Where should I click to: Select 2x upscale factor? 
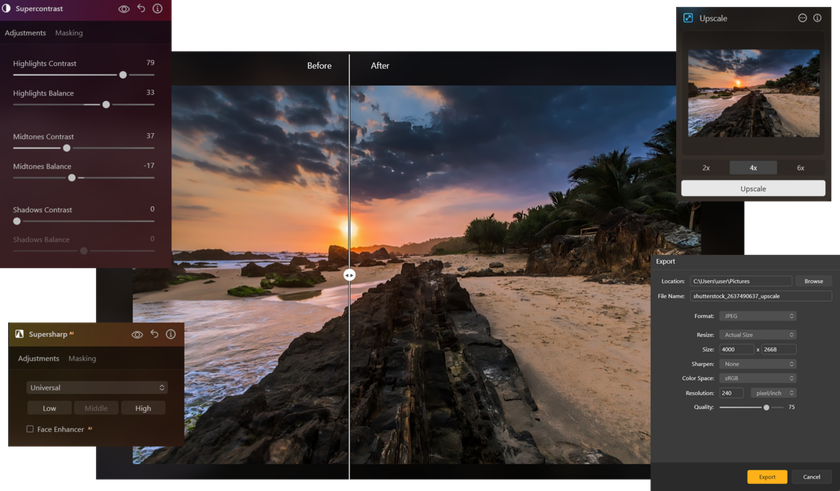point(706,168)
